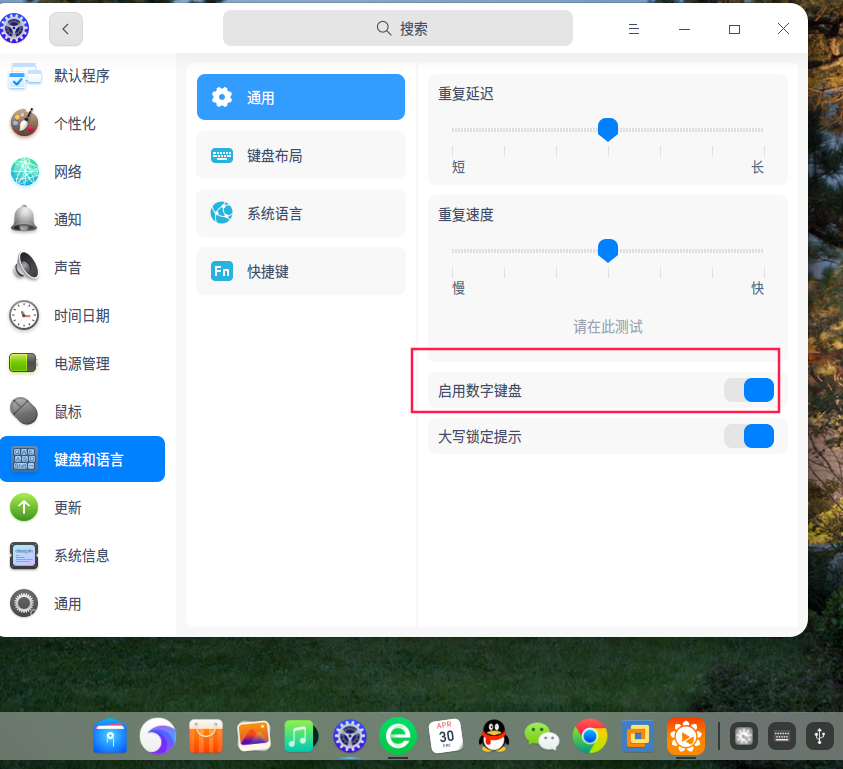Viewport: 843px width, 769px height.
Task: Open the App Store bag icon in the dock
Action: (x=206, y=736)
